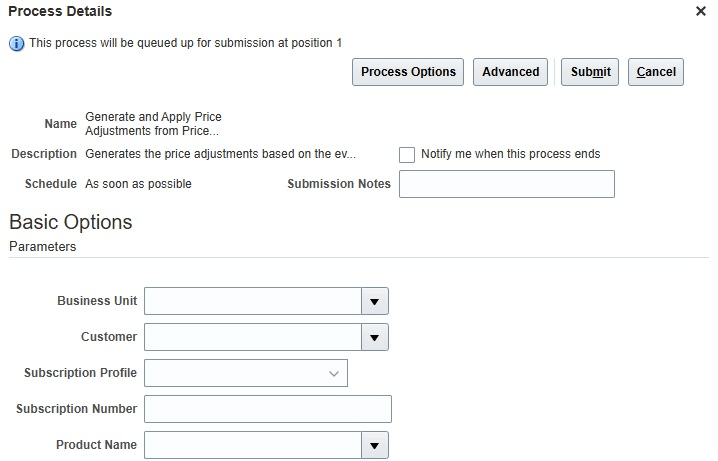Open the Subscription Profile select list
This screenshot has height=461, width=718.
point(246,373)
